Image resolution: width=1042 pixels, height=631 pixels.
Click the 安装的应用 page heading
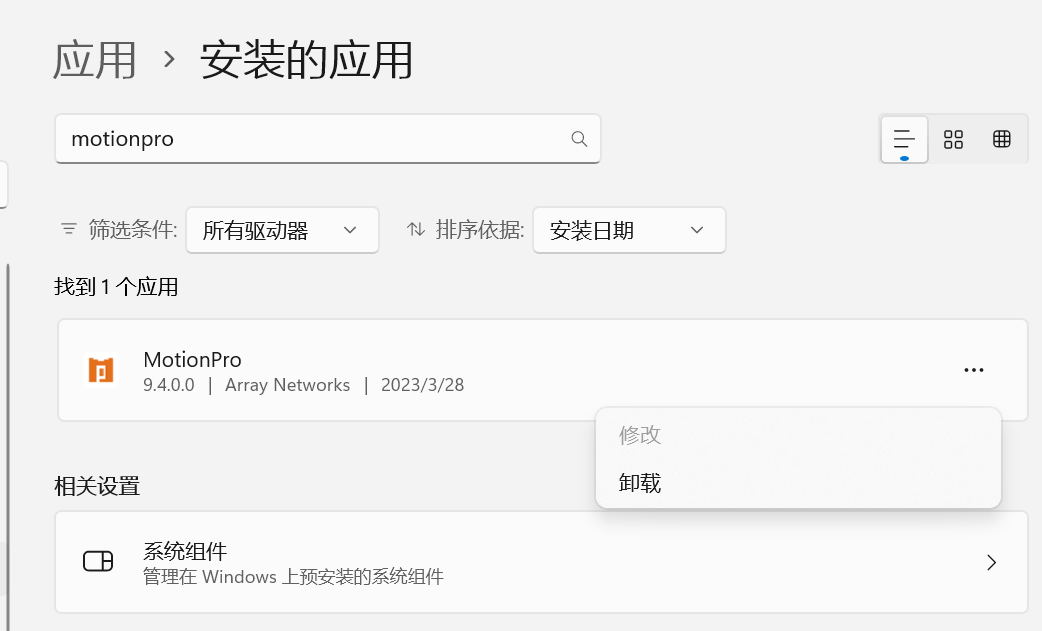click(x=306, y=60)
